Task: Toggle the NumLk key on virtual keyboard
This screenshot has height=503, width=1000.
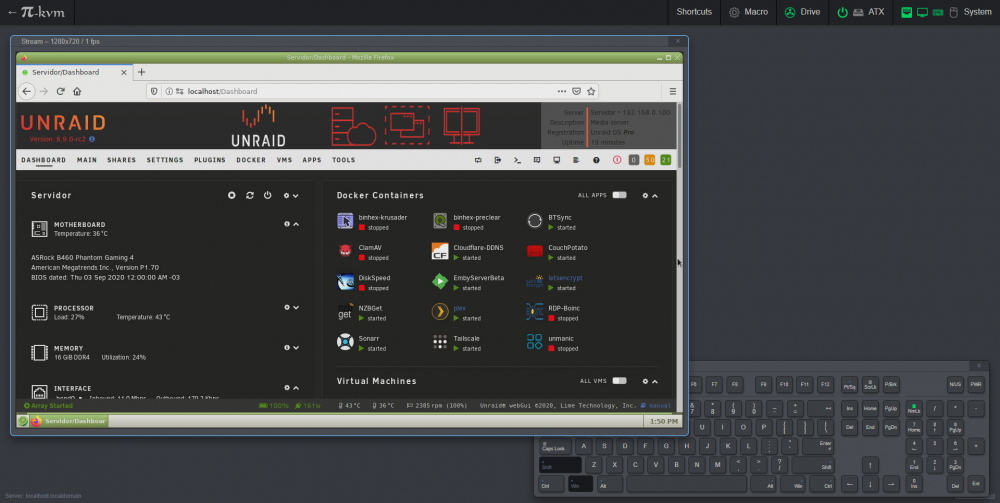Action: point(914,409)
